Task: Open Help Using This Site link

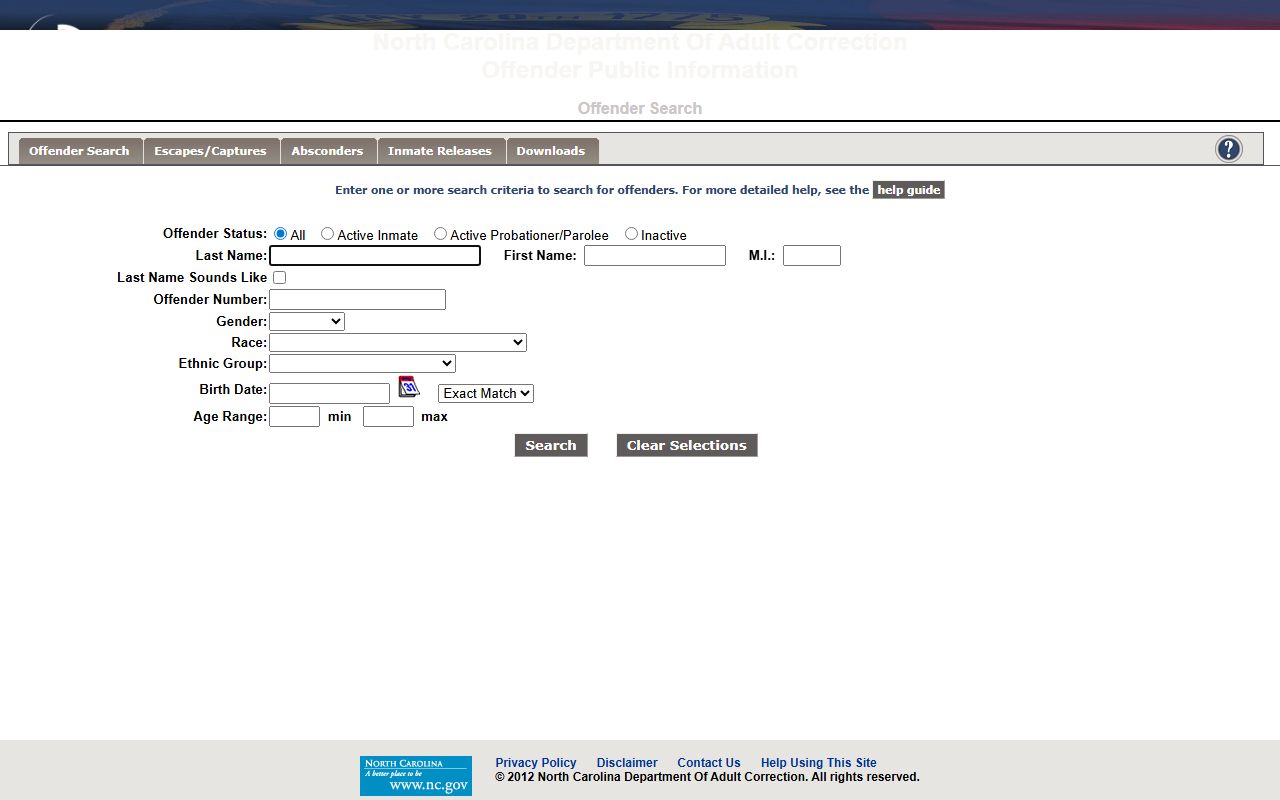Action: coord(819,763)
